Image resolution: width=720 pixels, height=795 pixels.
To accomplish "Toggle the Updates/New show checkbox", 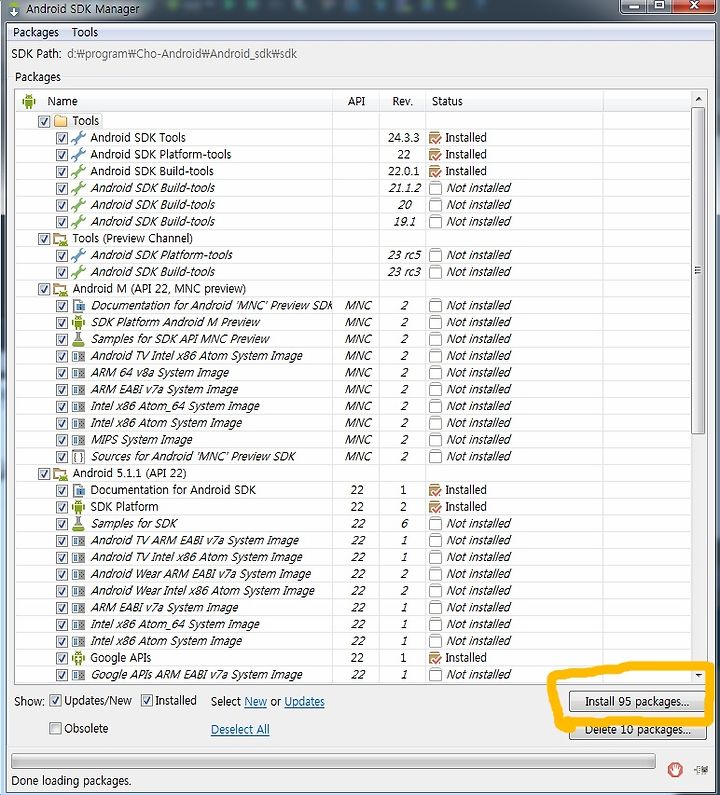I will 55,701.
